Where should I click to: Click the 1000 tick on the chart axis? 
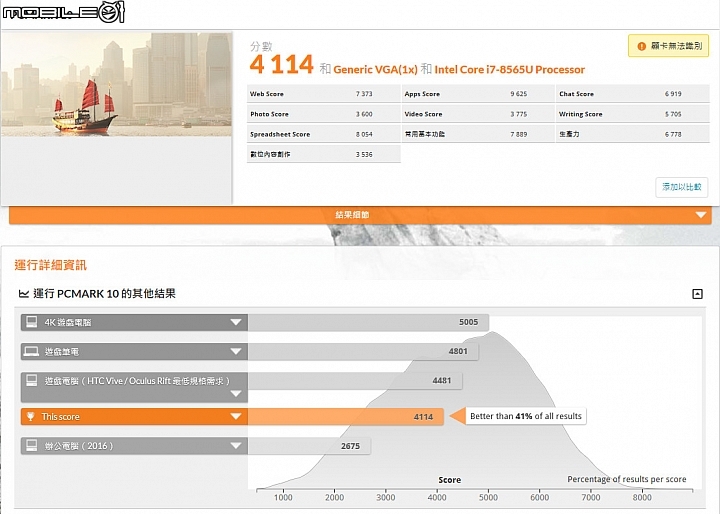(283, 497)
